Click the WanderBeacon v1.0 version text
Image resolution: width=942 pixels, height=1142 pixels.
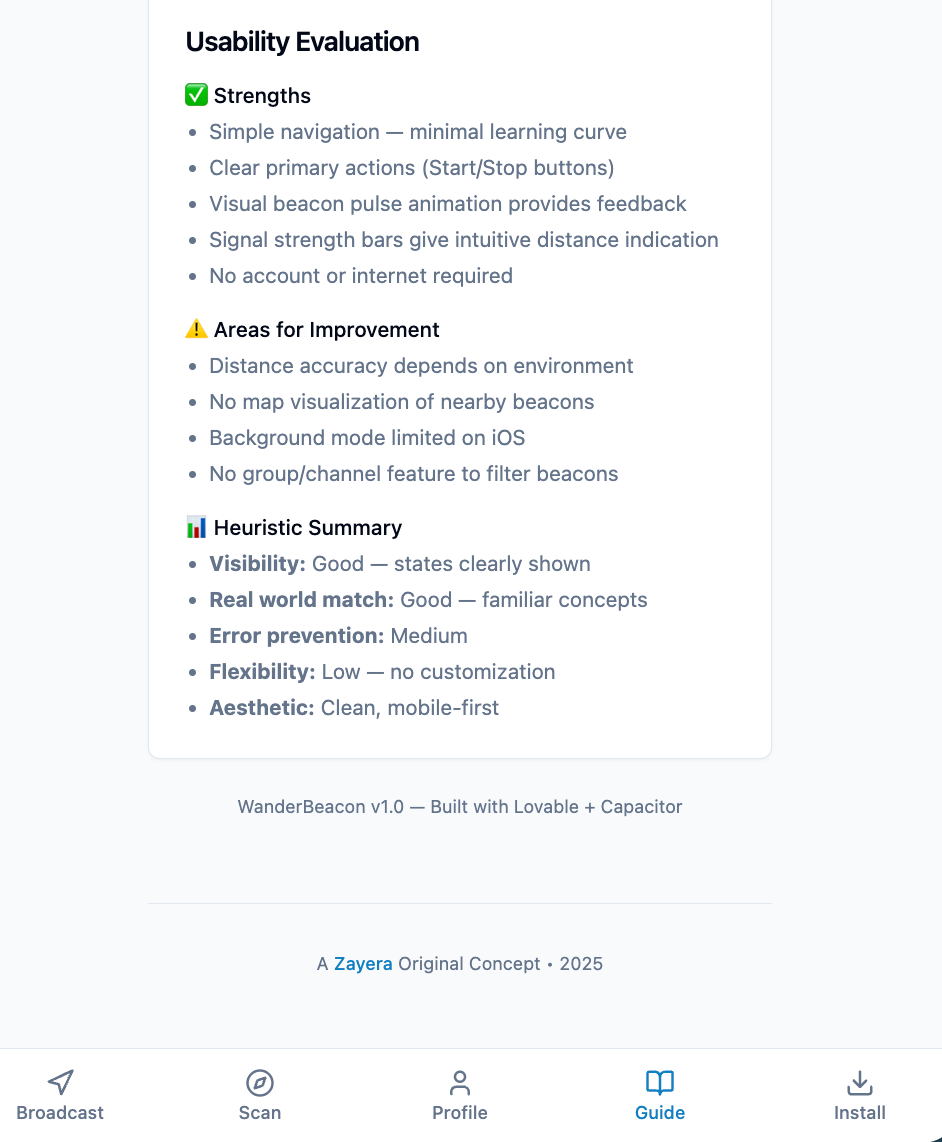[x=460, y=807]
